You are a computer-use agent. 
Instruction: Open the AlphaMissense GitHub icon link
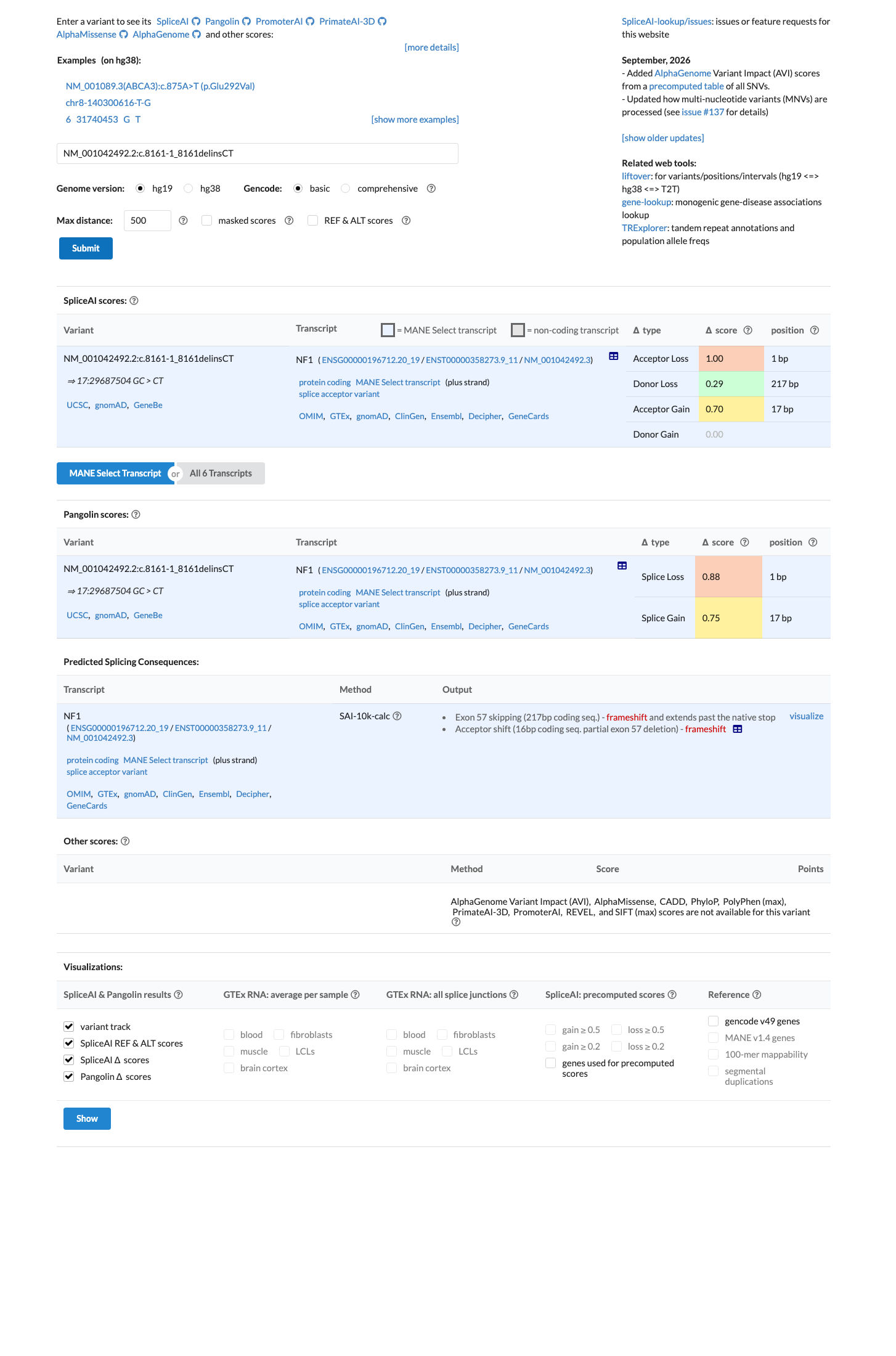(x=123, y=35)
